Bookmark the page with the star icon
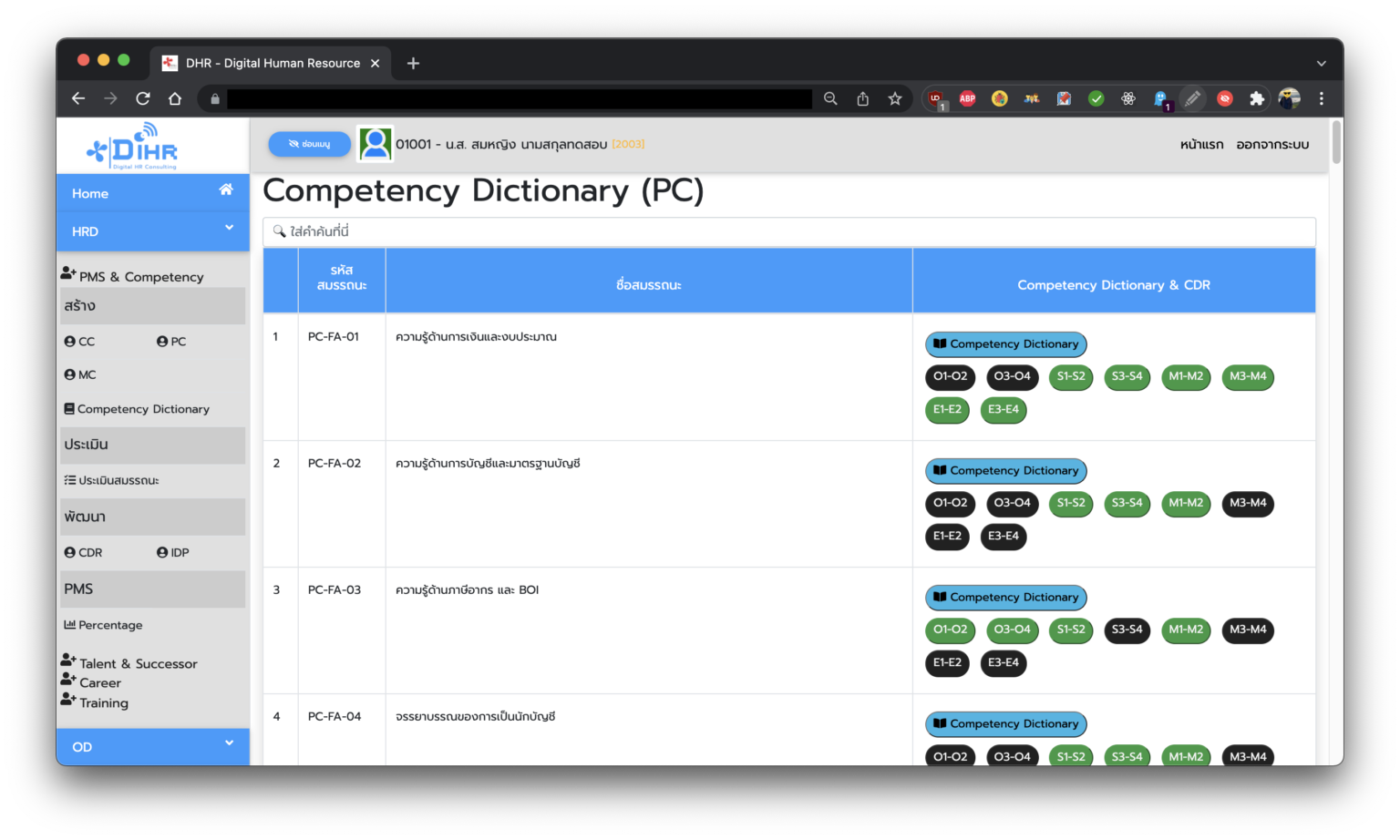This screenshot has height=840, width=1400. point(895,98)
